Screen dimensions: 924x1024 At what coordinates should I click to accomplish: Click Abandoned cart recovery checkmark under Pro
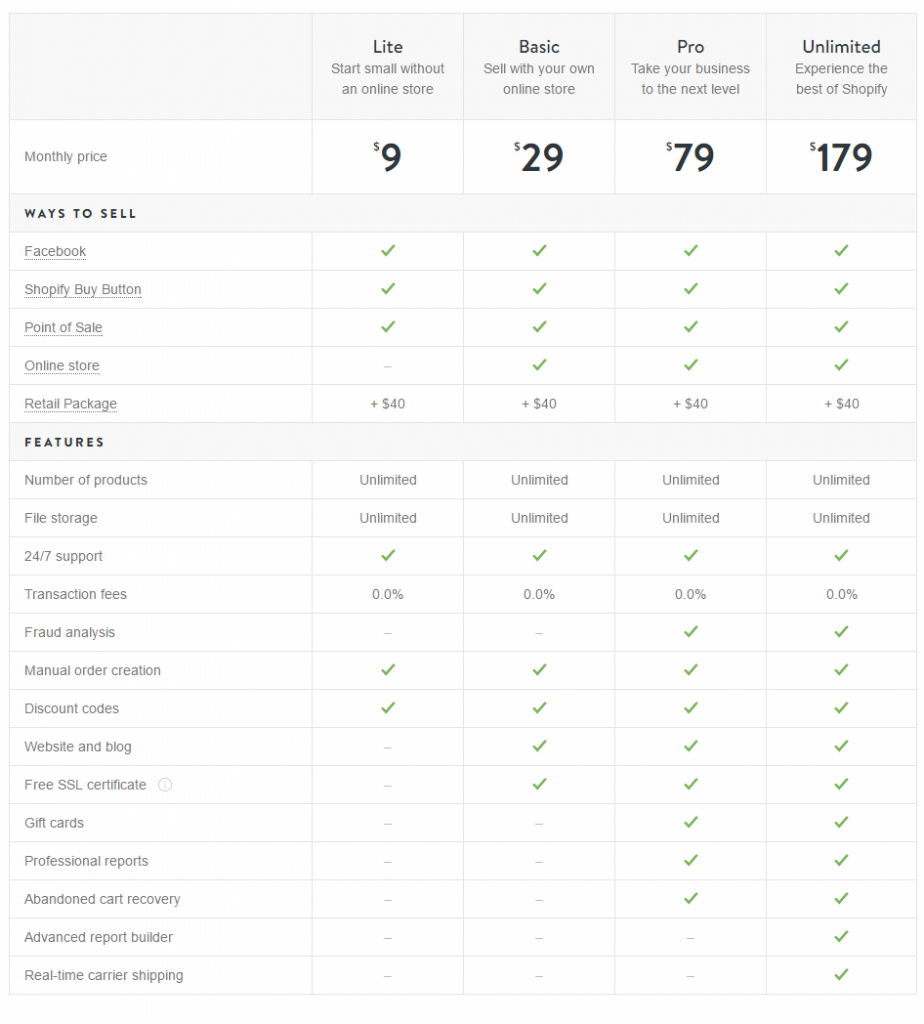point(691,899)
